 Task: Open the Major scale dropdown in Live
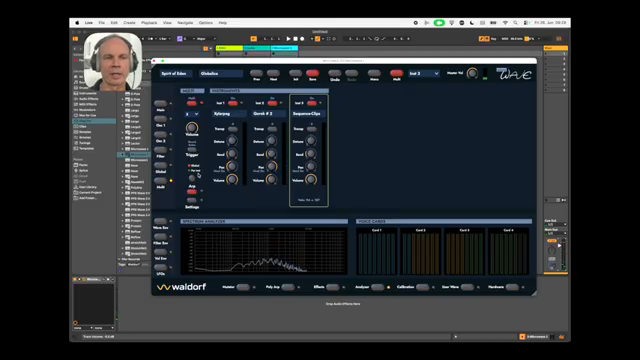[x=205, y=39]
